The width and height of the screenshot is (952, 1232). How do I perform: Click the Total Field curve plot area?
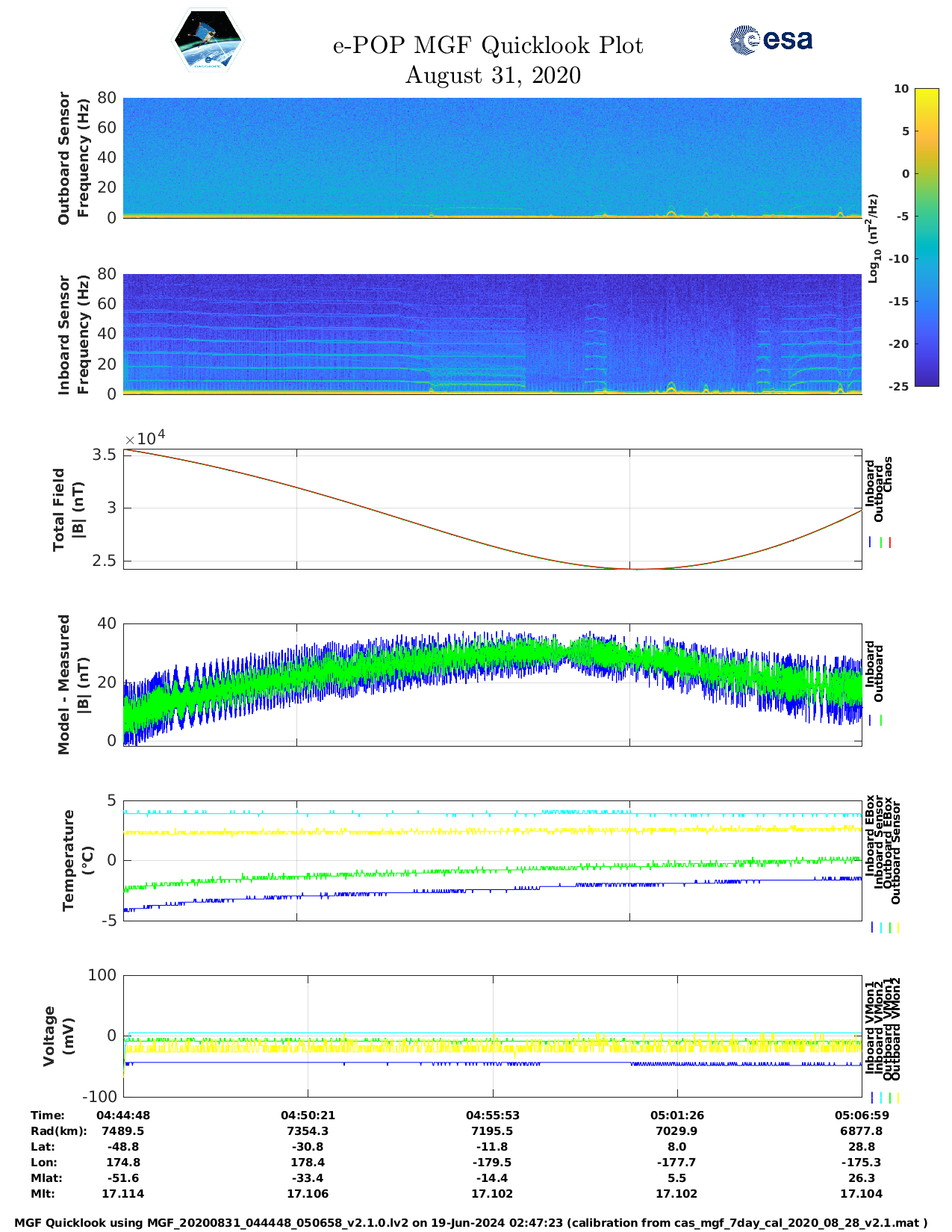(492, 509)
